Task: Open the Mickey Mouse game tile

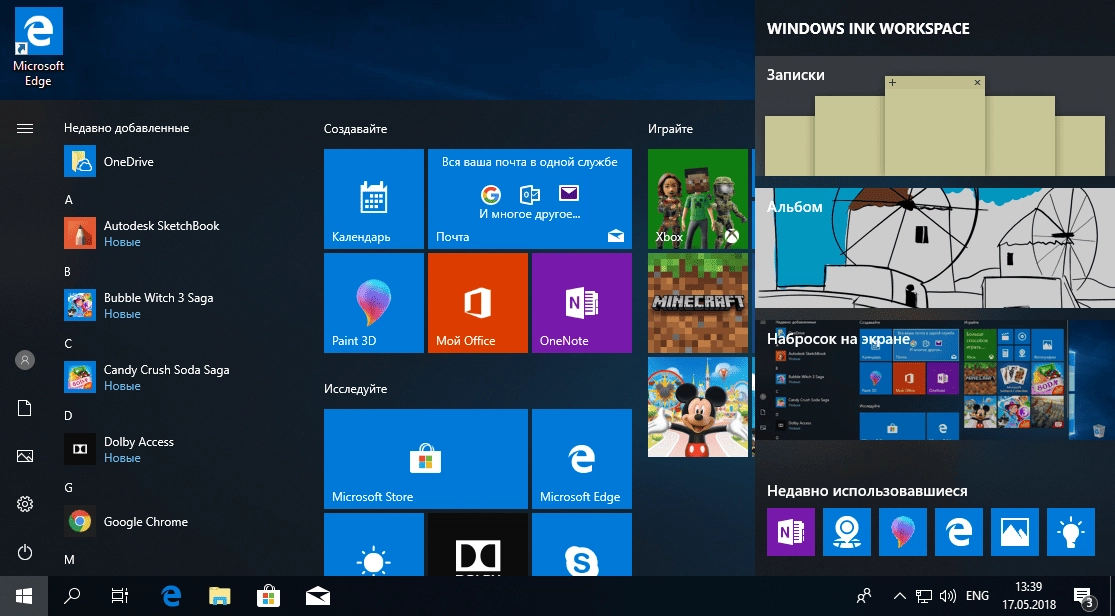Action: [698, 407]
